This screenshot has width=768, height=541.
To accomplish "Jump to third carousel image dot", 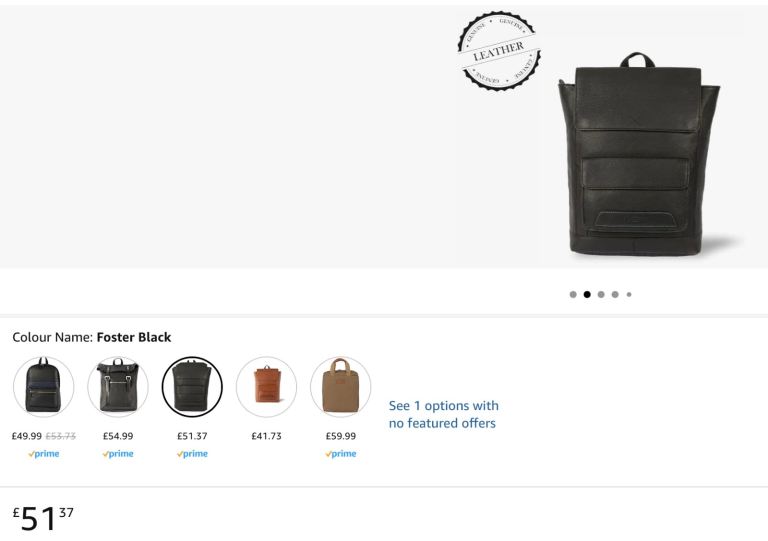I will click(x=601, y=294).
